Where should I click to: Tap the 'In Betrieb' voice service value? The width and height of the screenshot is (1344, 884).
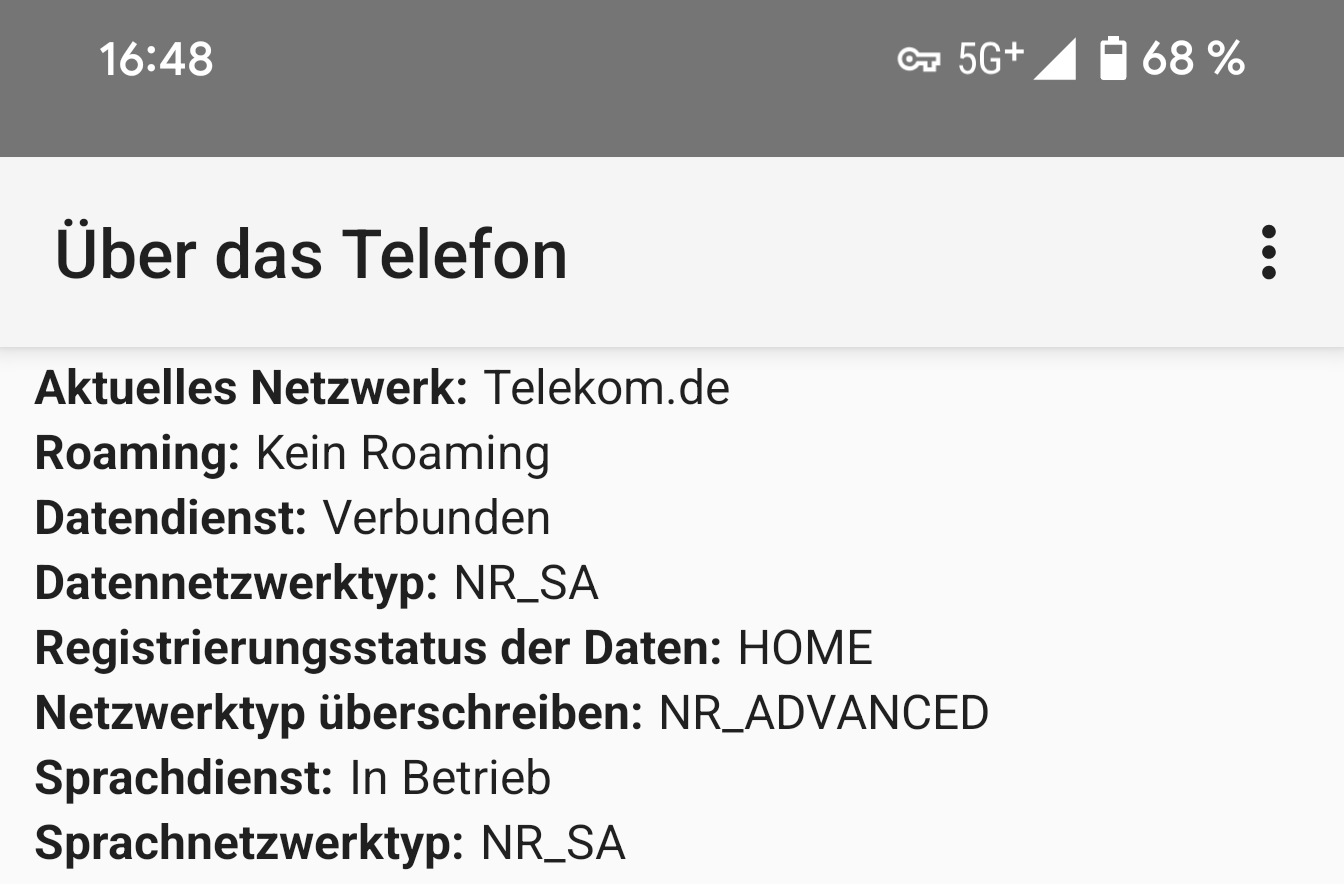coord(450,778)
